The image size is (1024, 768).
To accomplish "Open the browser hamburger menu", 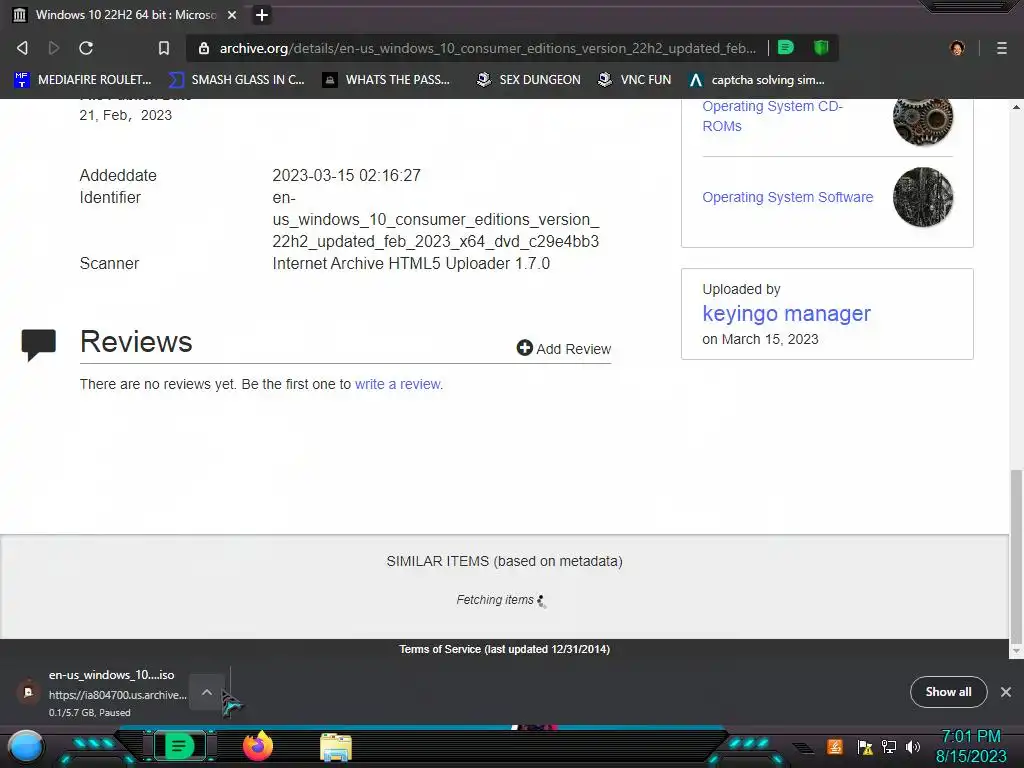I will pos(1002,48).
